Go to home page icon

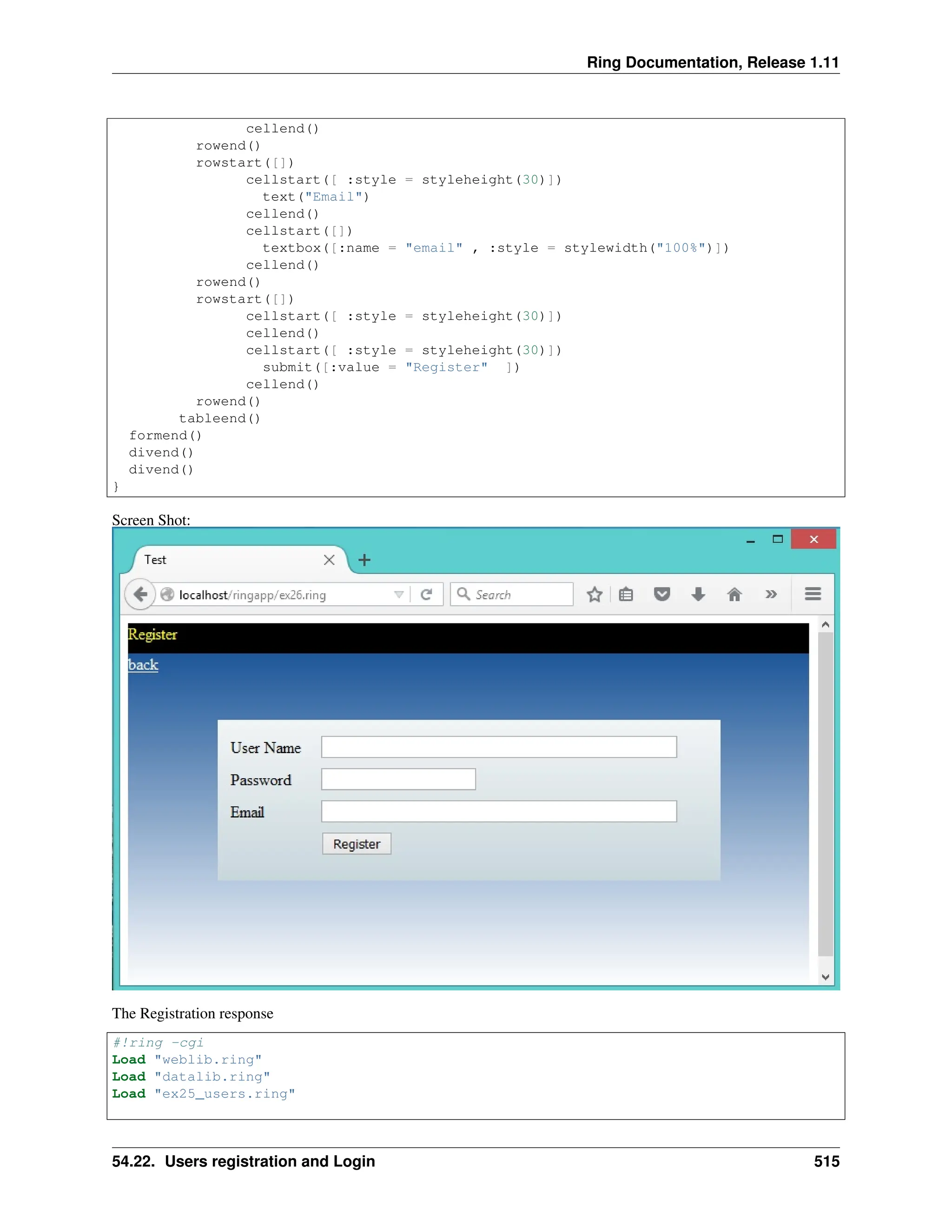(734, 594)
